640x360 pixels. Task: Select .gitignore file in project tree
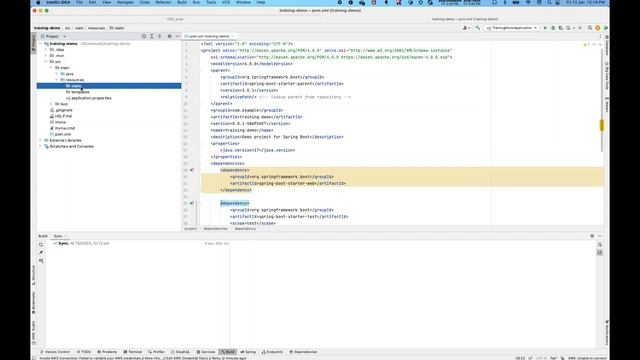click(x=61, y=110)
